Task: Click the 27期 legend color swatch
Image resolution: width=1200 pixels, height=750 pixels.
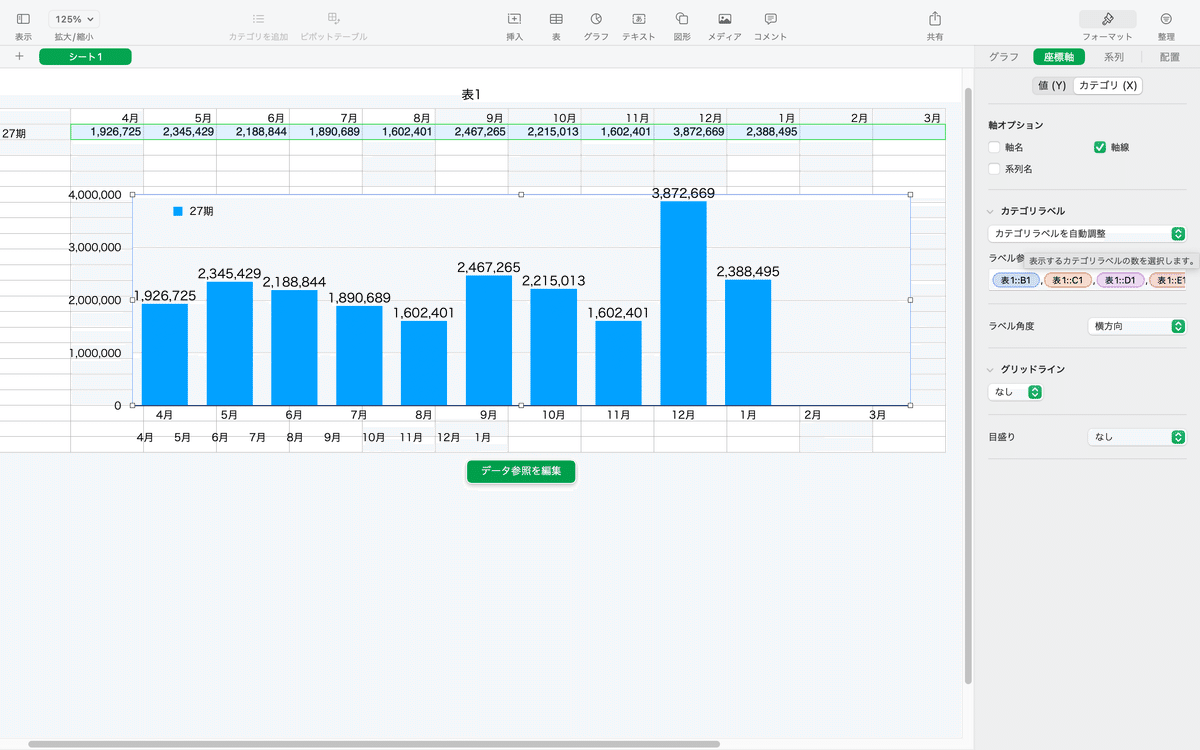Action: 178,211
